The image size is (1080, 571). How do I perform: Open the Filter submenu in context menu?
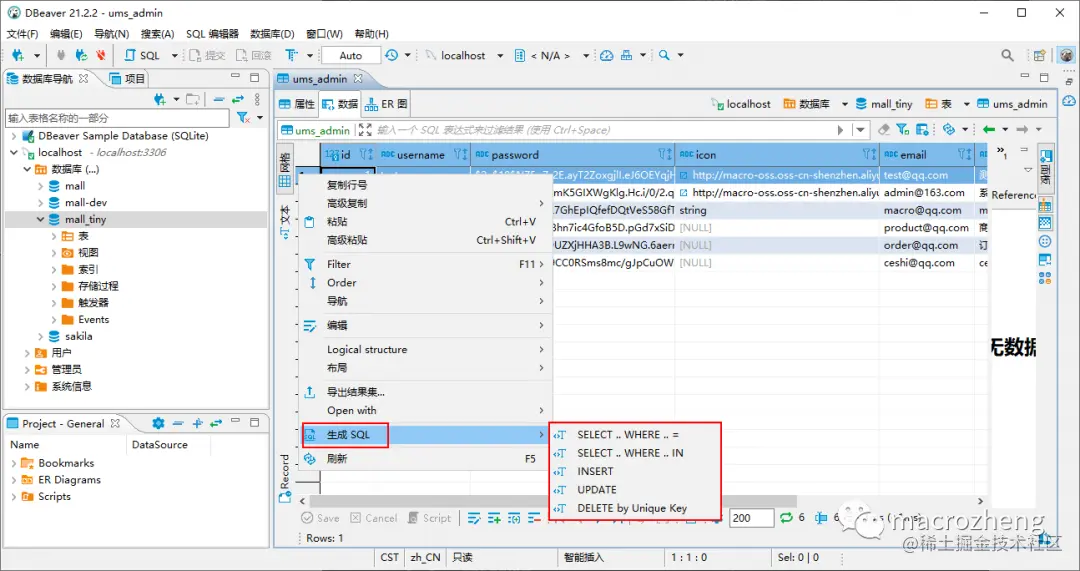pyautogui.click(x=425, y=264)
